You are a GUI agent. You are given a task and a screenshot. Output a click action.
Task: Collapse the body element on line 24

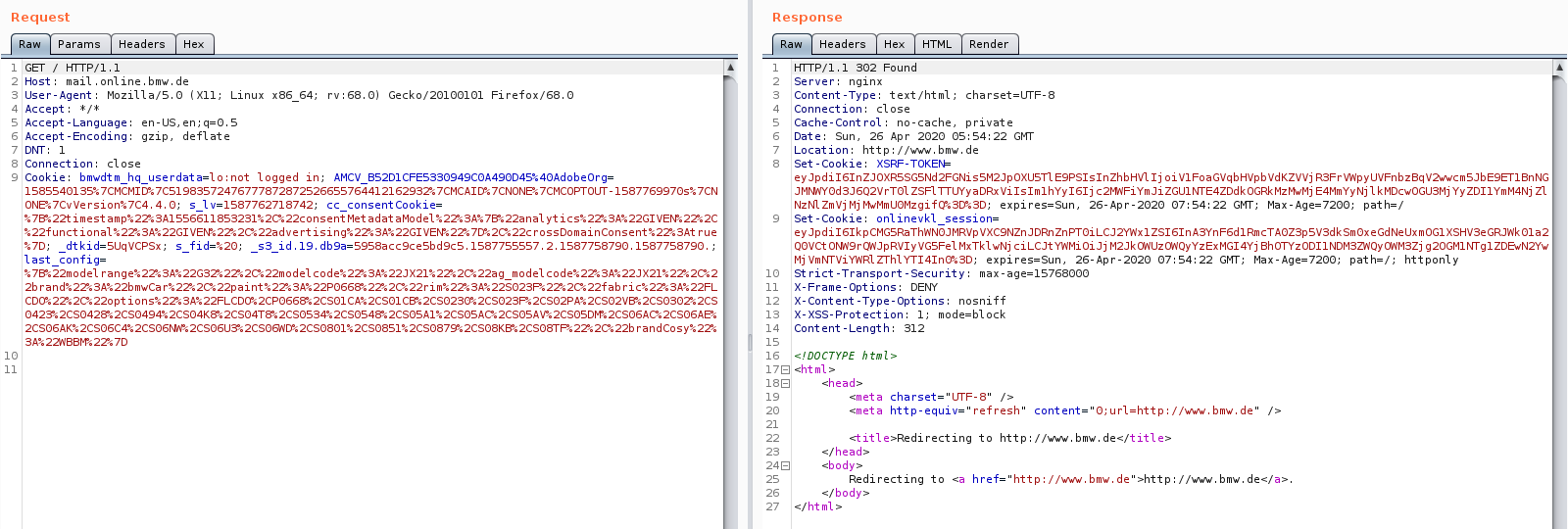785,465
